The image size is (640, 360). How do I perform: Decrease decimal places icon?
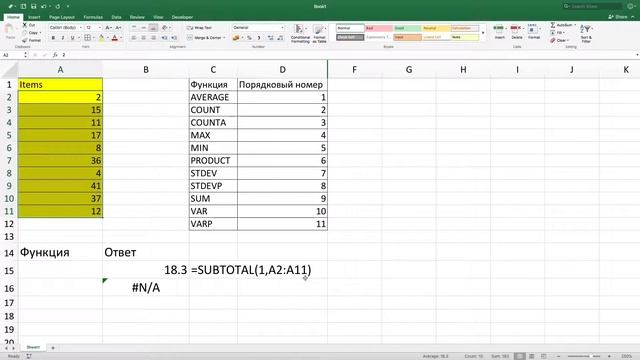280,38
